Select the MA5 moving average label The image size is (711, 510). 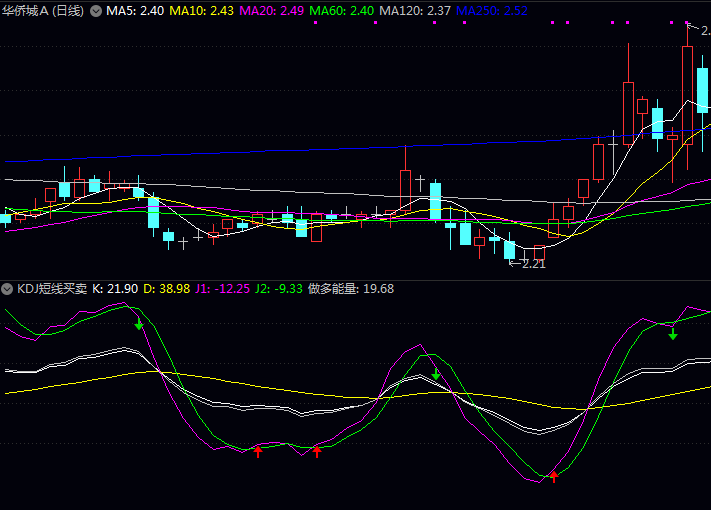coord(135,11)
